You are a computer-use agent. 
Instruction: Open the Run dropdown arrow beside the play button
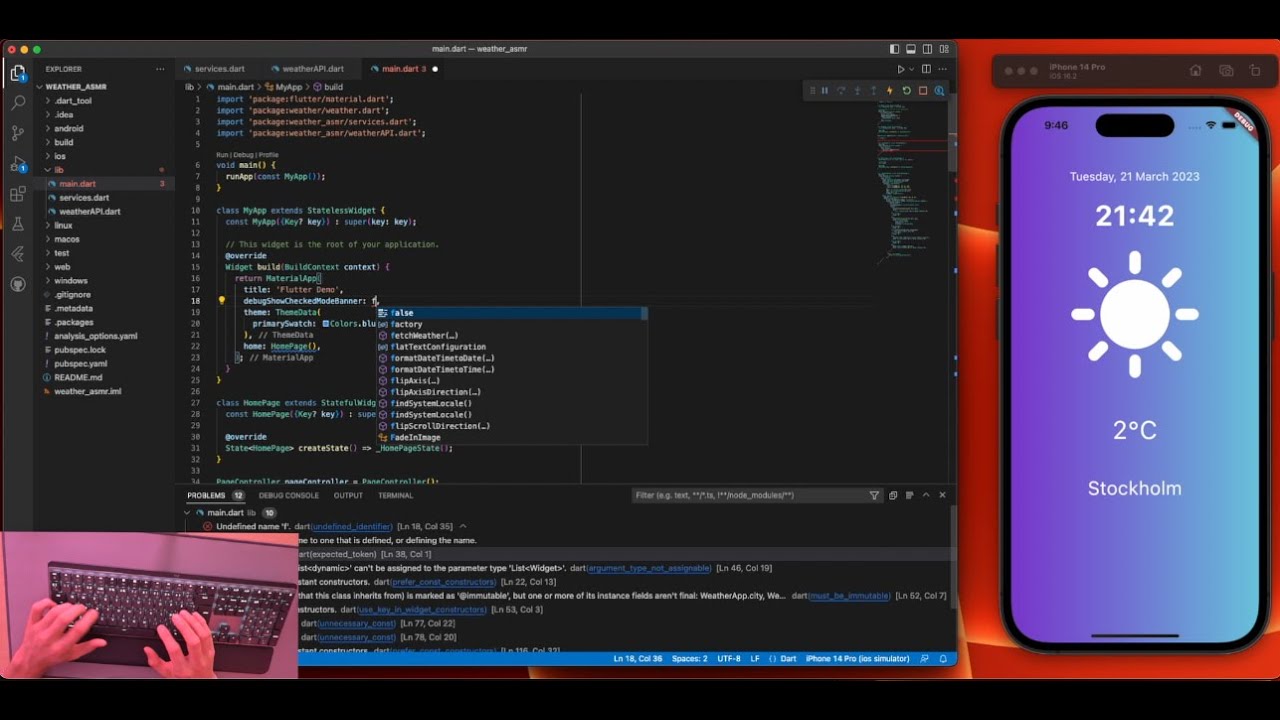[911, 69]
